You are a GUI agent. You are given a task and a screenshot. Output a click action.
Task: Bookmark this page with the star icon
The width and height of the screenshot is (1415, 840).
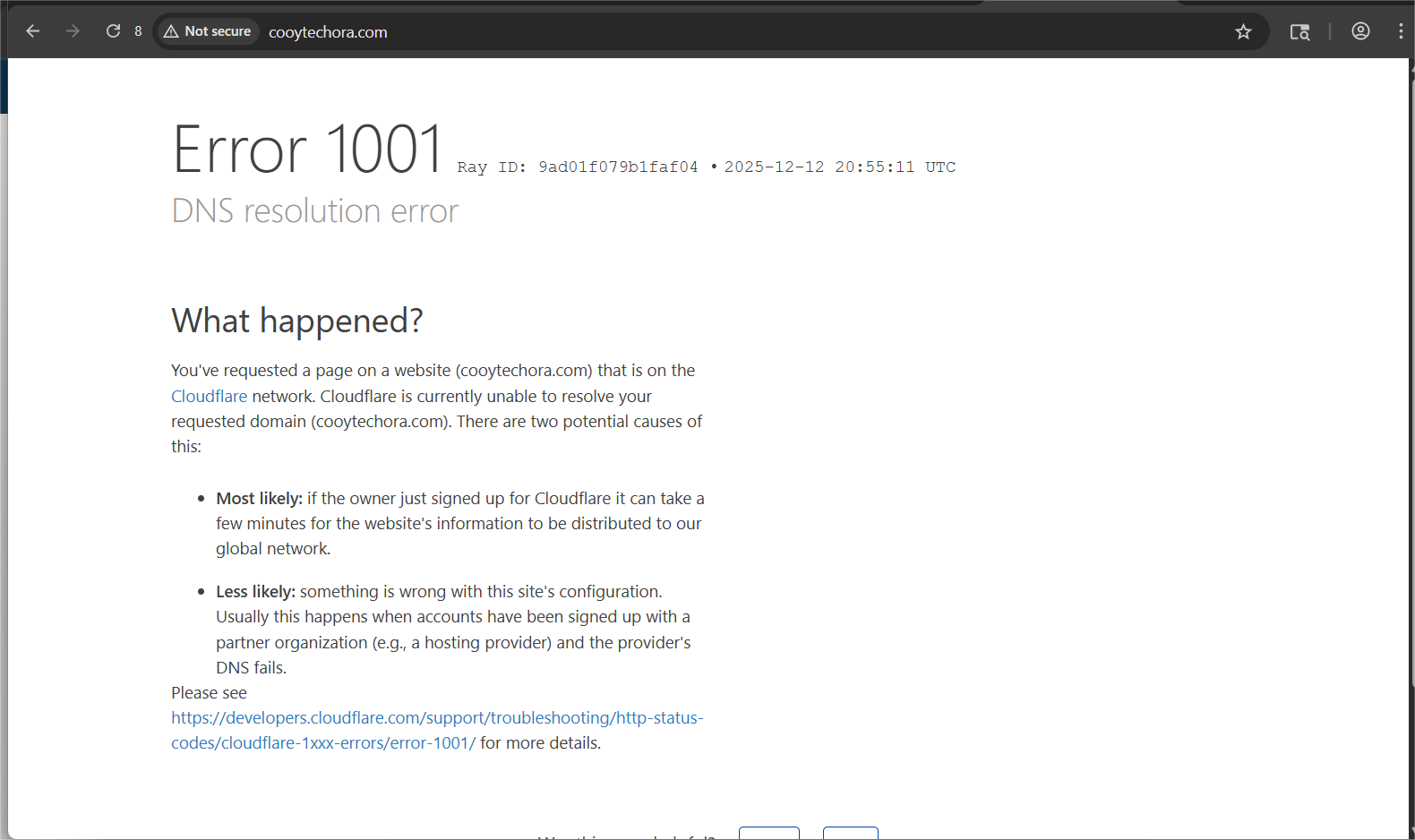click(1243, 32)
